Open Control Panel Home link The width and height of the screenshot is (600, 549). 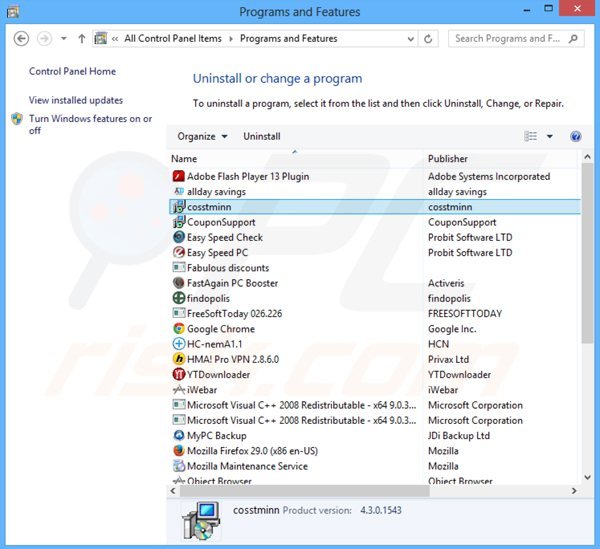72,72
